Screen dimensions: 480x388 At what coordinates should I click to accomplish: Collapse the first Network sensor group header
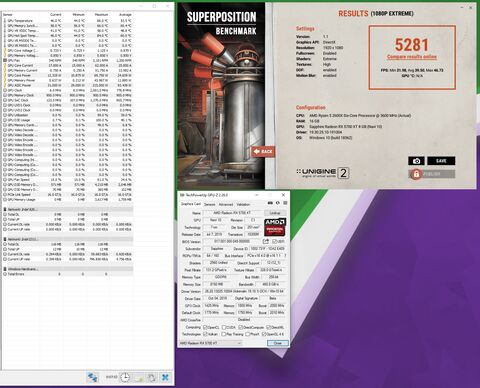click(68, 209)
